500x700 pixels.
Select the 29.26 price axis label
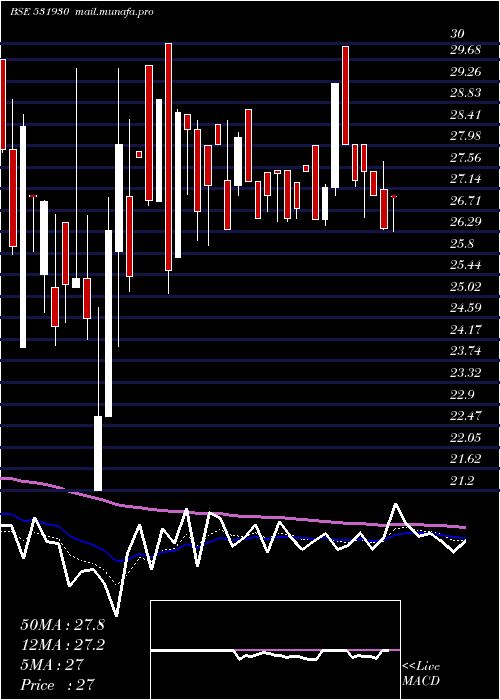tap(465, 71)
